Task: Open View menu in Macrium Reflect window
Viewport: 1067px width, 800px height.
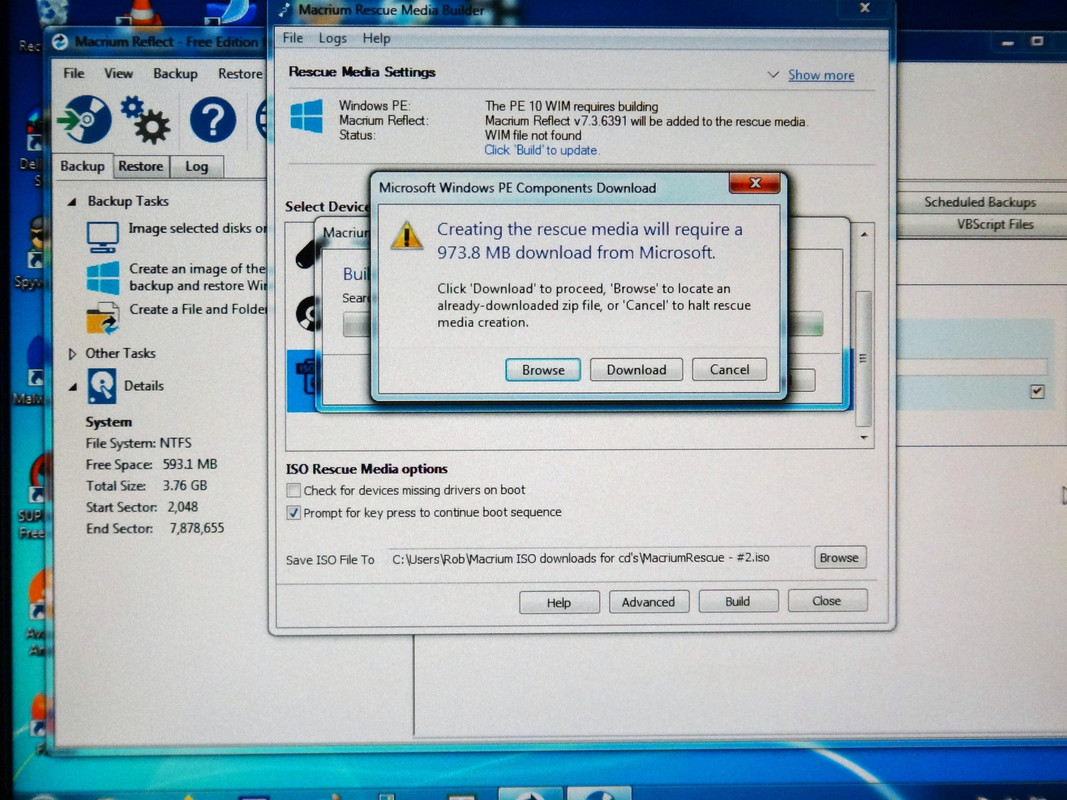Action: pos(118,73)
